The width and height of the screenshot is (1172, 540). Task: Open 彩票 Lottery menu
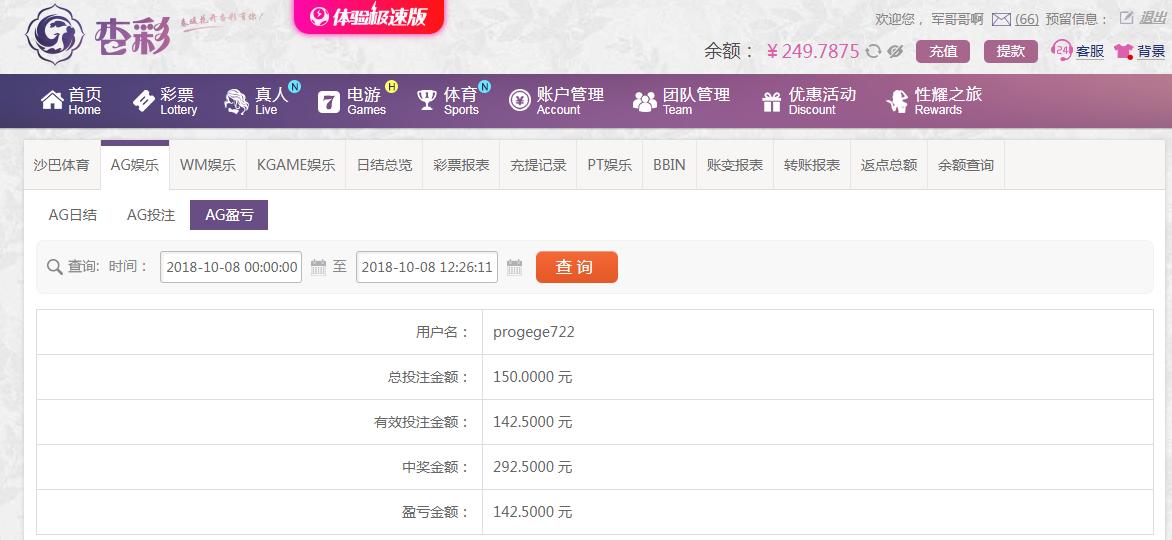pos(179,101)
